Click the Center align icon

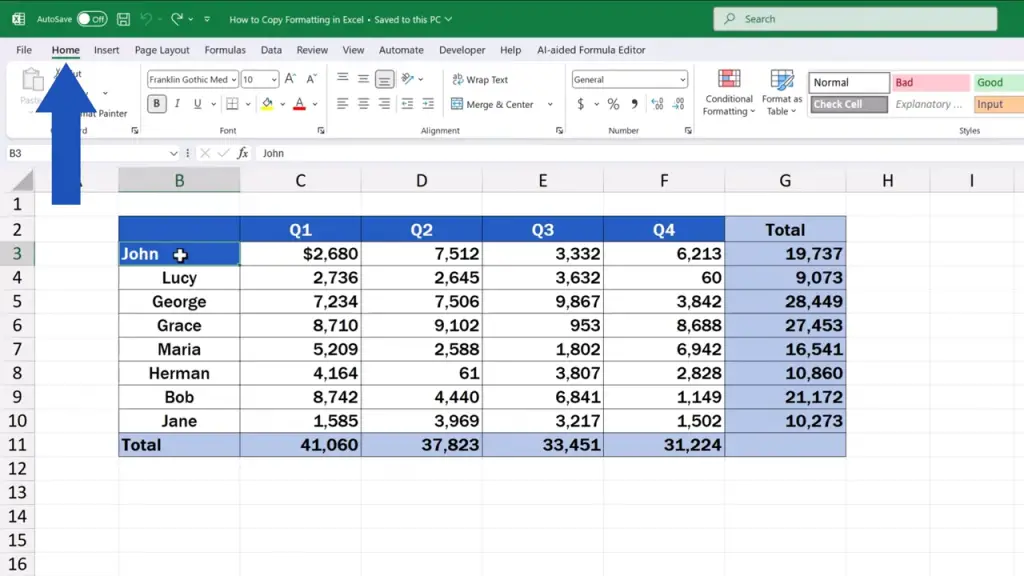(x=363, y=104)
